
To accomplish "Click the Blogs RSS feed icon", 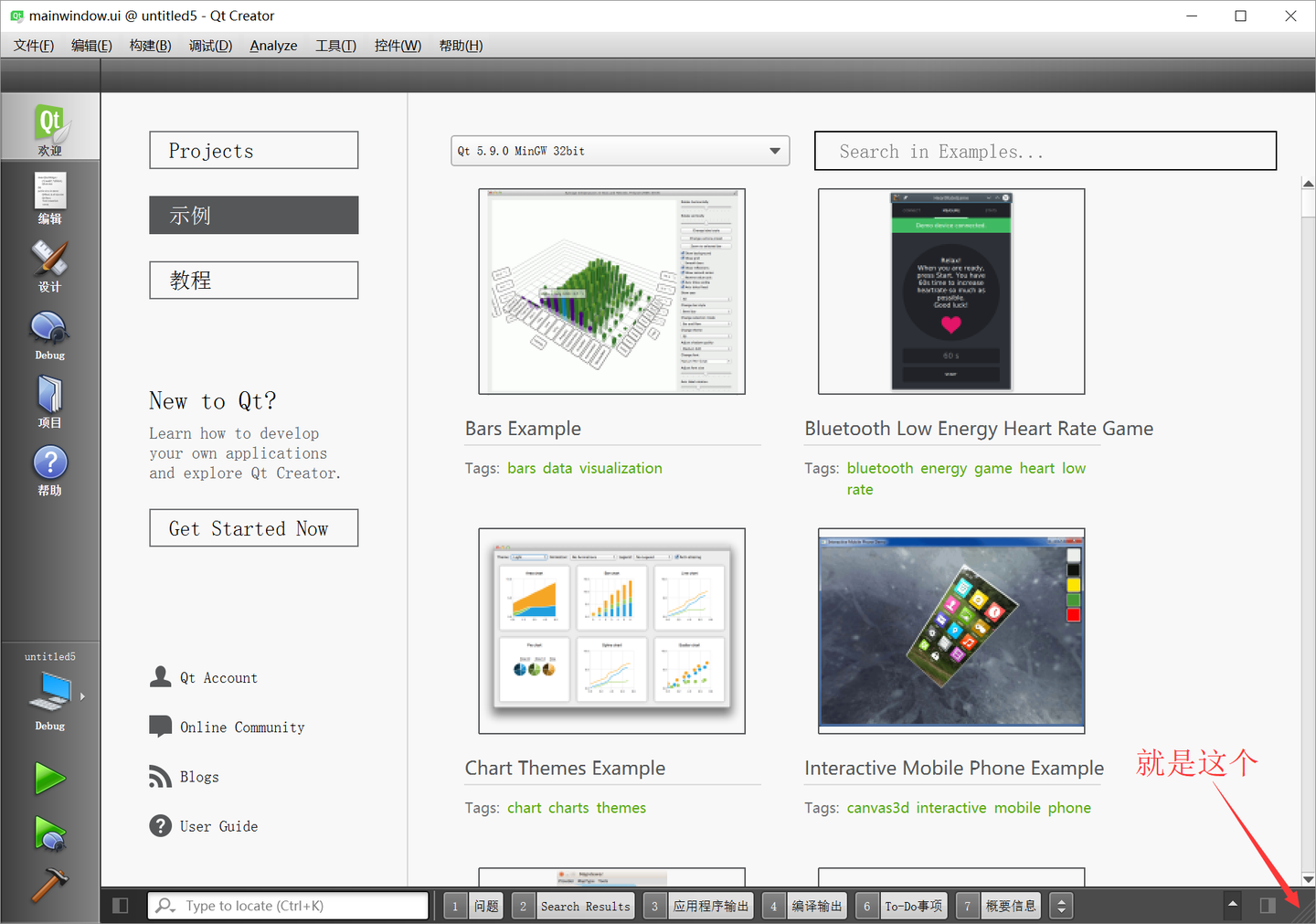I will tap(161, 776).
